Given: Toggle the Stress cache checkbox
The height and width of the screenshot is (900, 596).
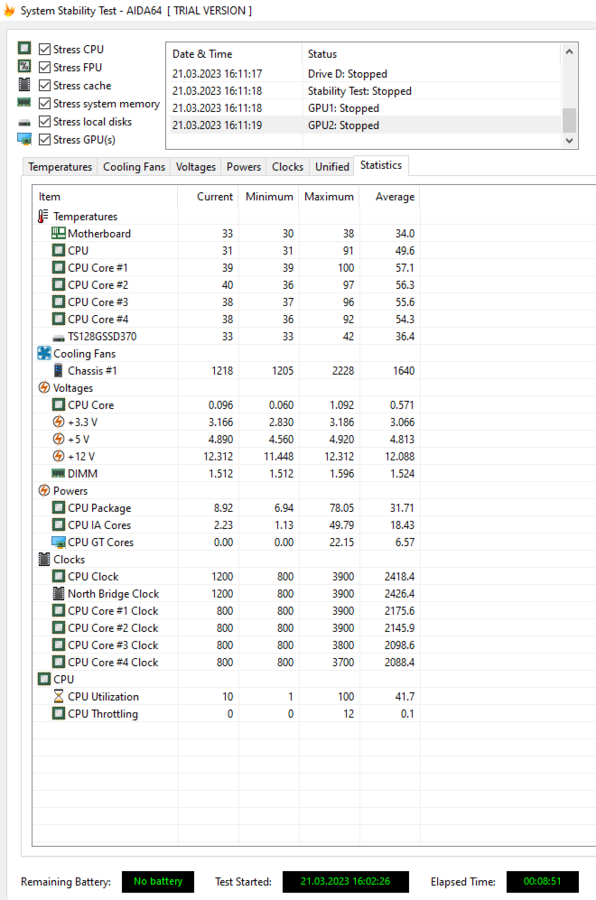Looking at the screenshot, I should (44, 85).
